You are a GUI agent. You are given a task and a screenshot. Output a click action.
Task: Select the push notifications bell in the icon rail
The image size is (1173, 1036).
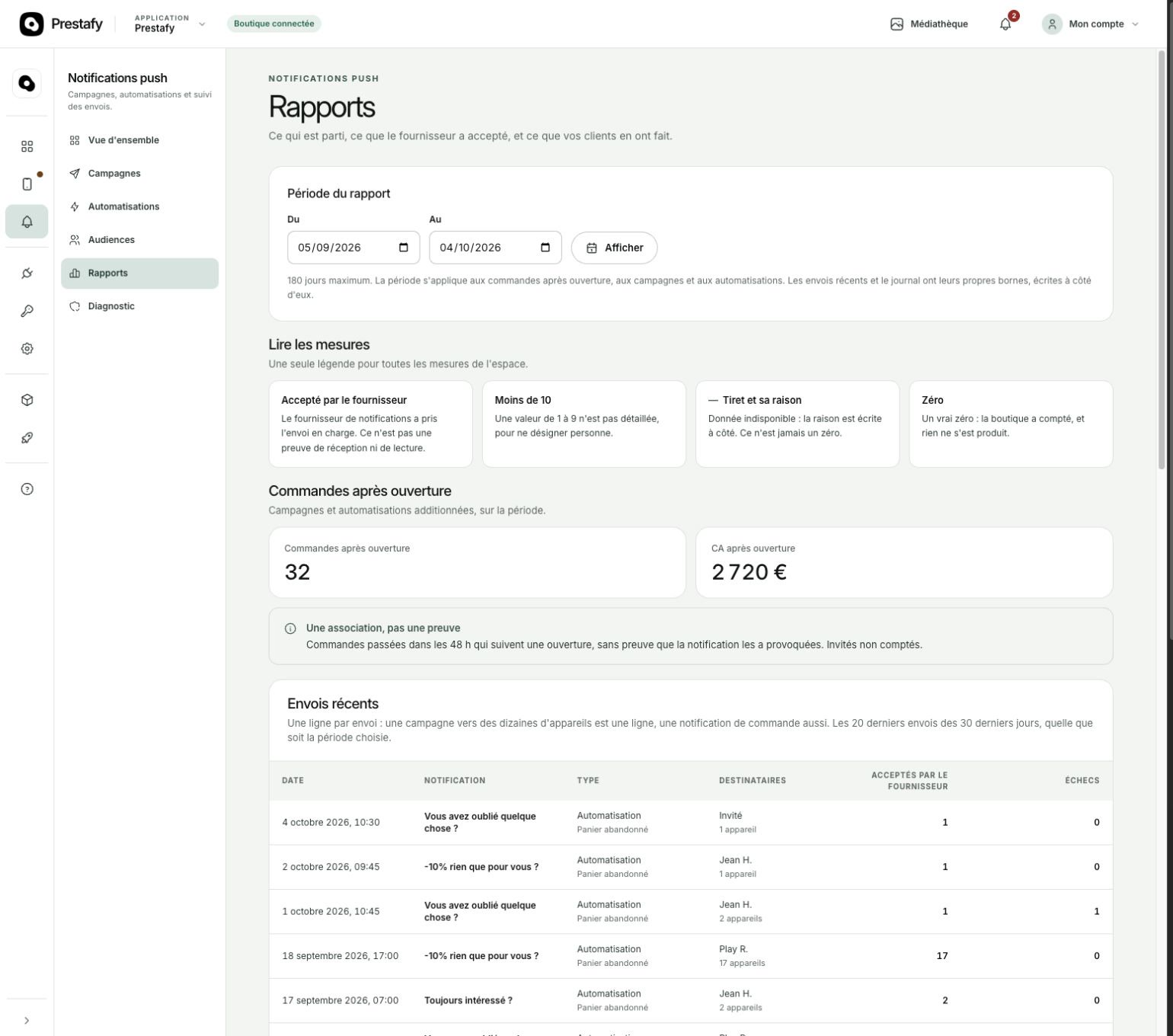click(x=27, y=222)
